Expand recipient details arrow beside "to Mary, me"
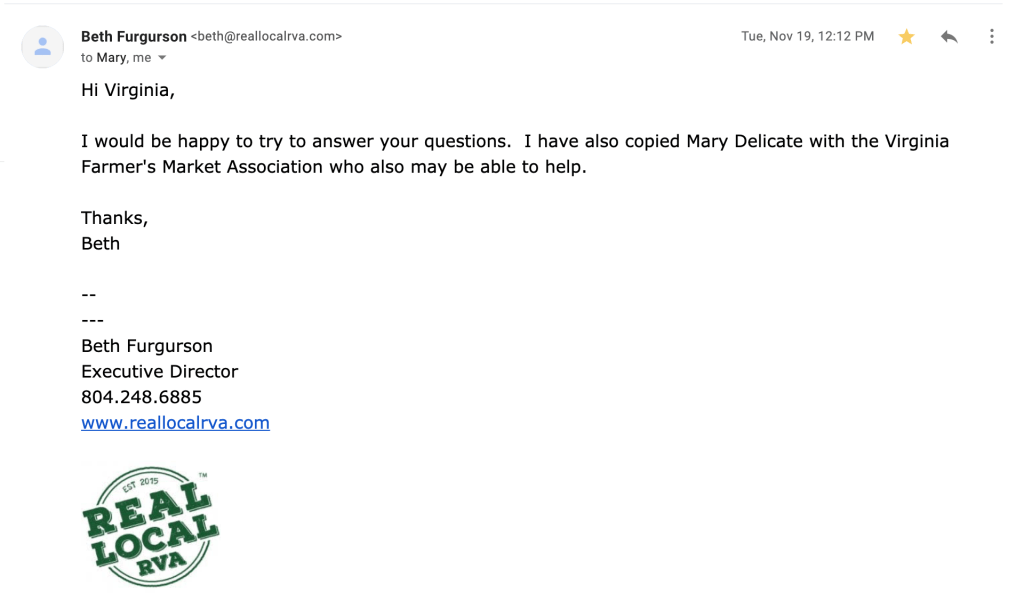The width and height of the screenshot is (1024, 593). click(163, 58)
